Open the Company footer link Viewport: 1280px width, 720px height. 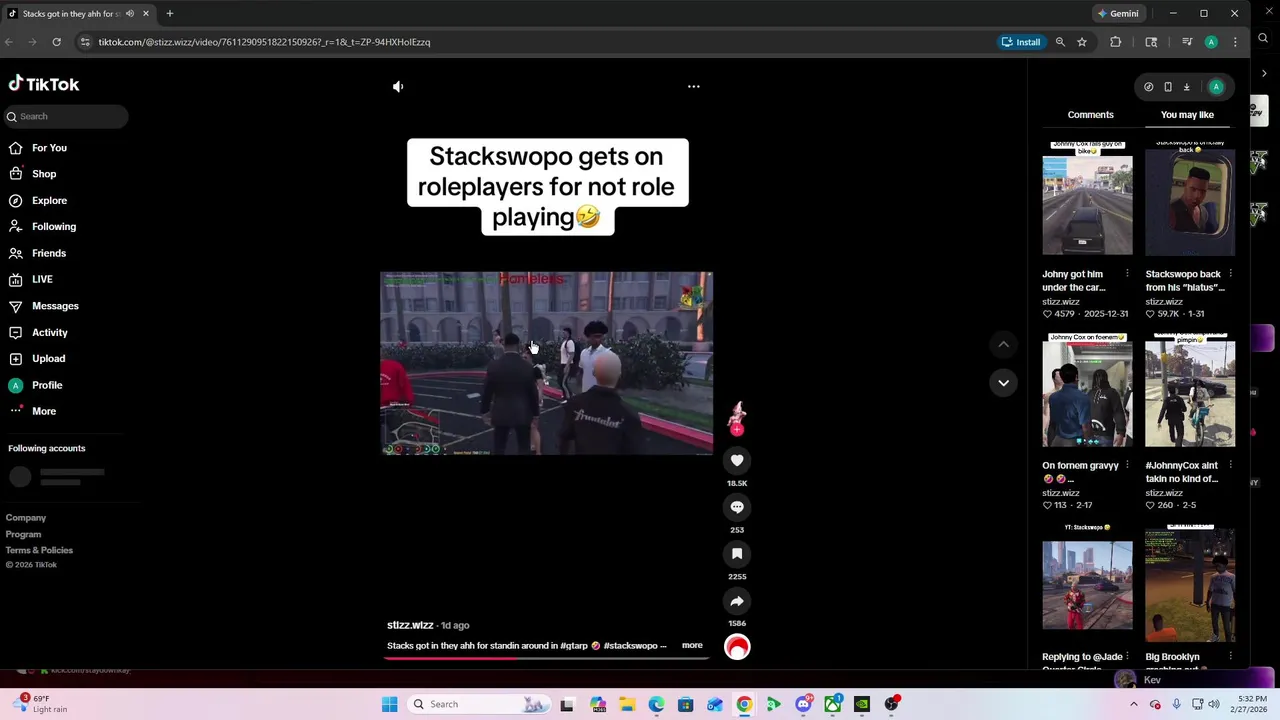[x=26, y=518]
